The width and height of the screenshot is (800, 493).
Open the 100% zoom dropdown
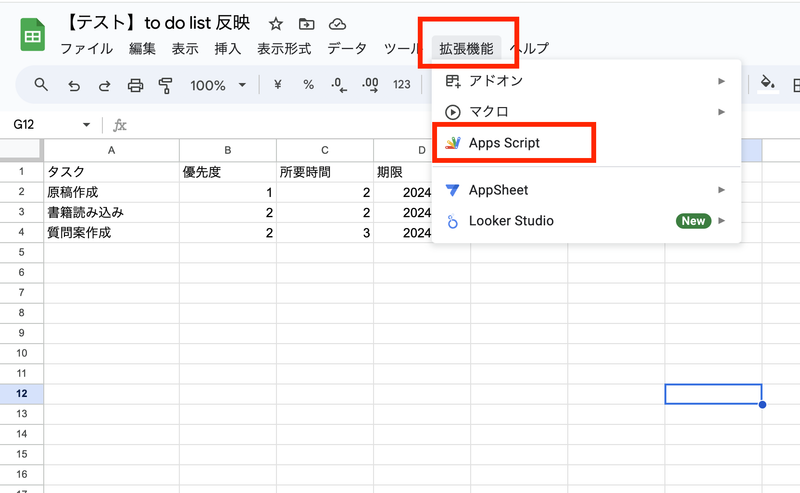[x=217, y=85]
